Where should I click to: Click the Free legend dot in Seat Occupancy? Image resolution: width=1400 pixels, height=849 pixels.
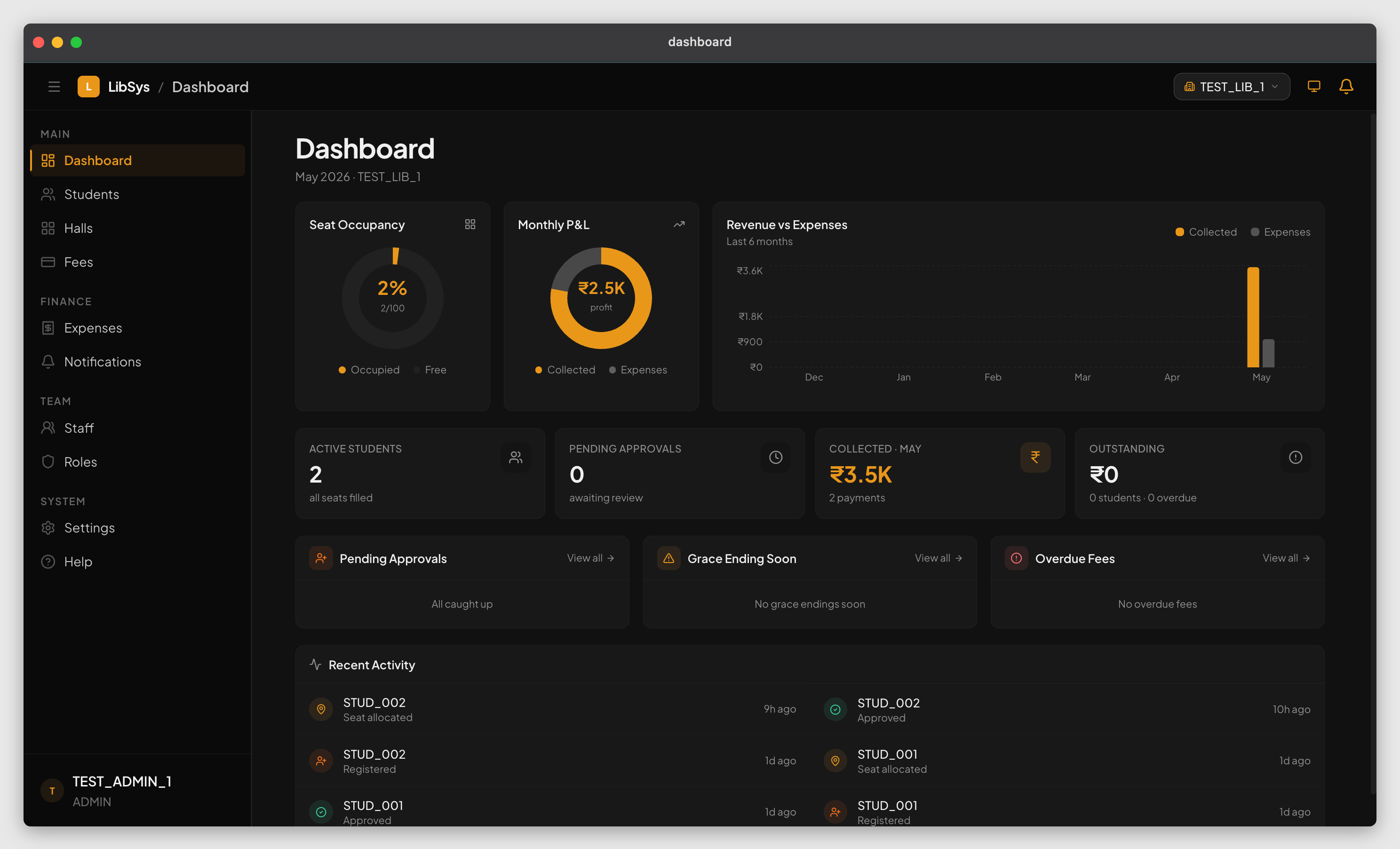click(416, 370)
